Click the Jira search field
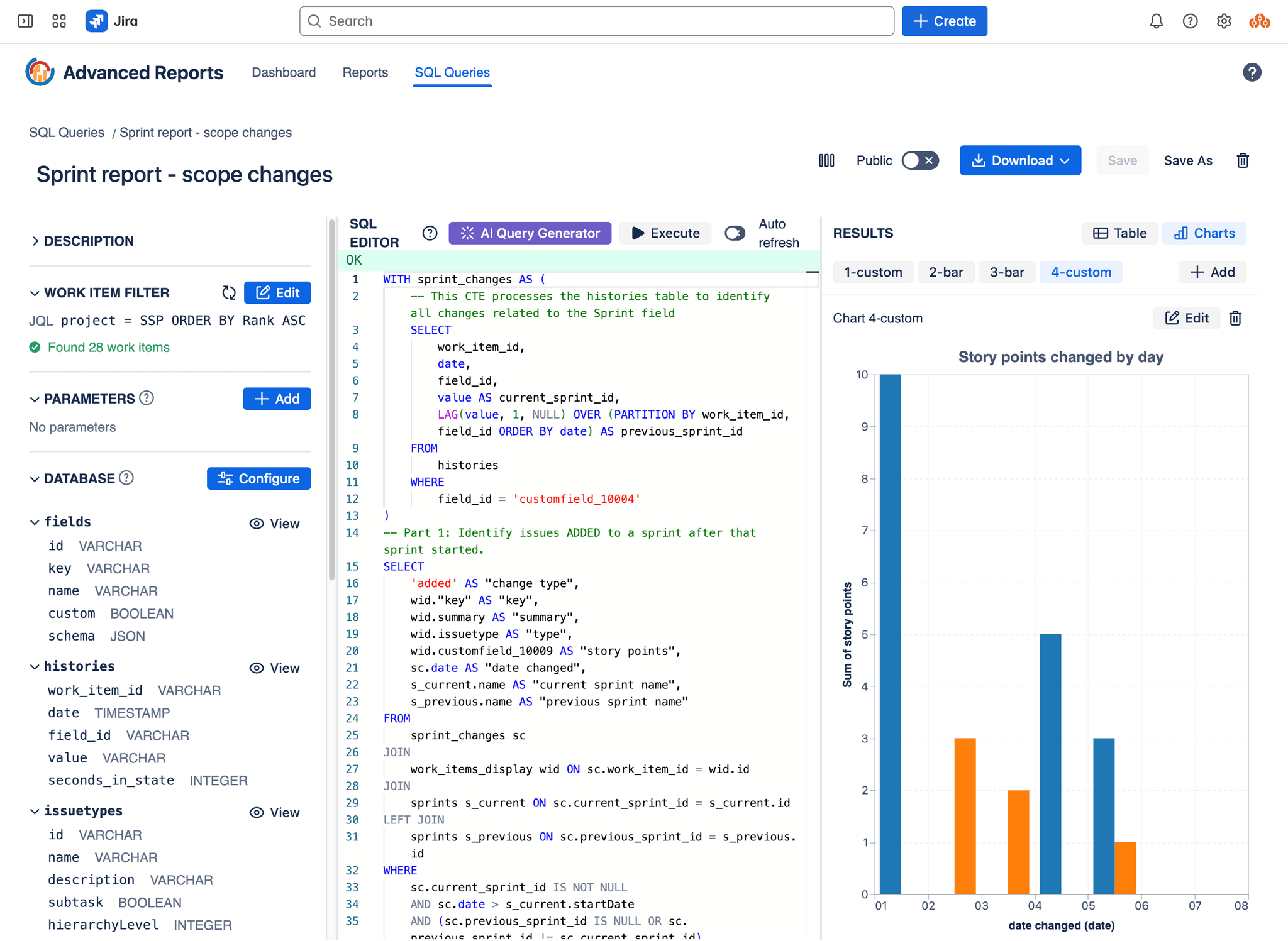This screenshot has width=1288, height=941. [x=597, y=21]
